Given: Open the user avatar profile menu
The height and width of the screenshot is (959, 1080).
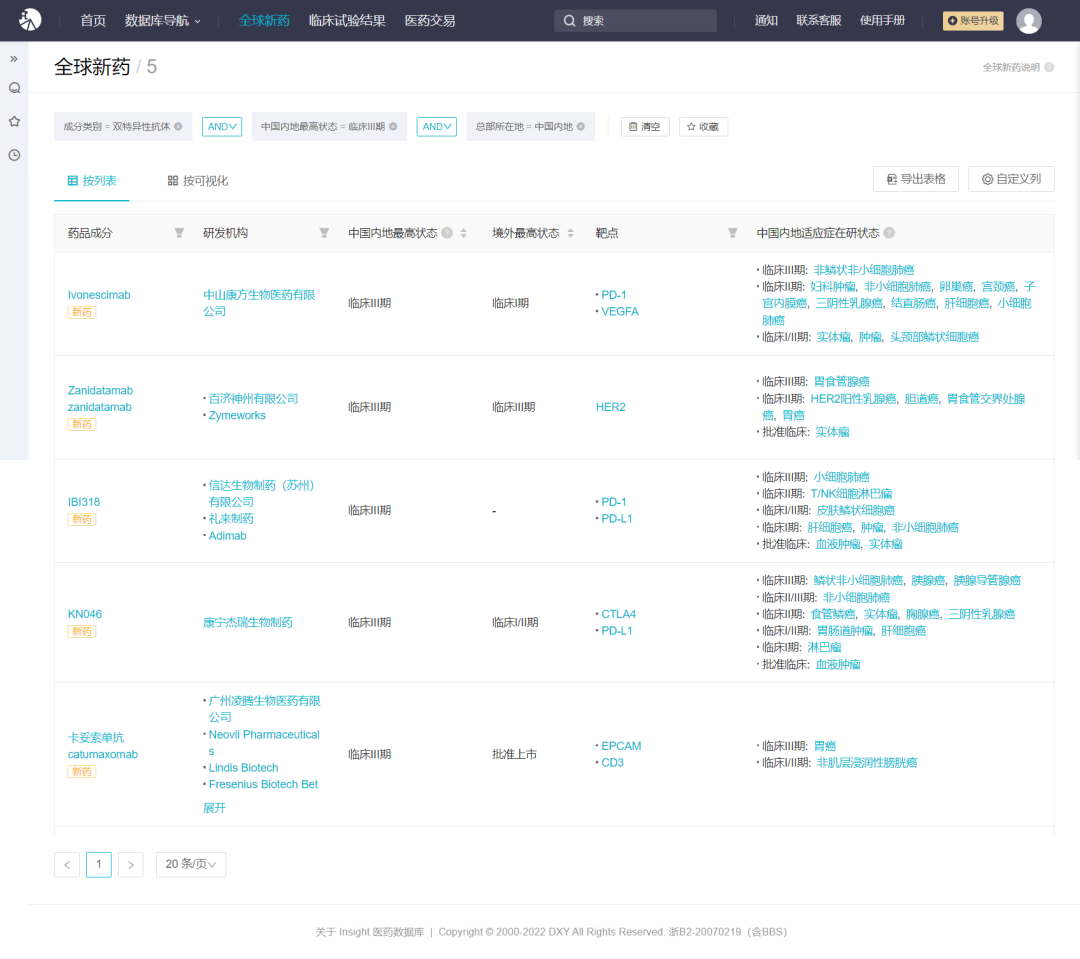Looking at the screenshot, I should pos(1028,21).
